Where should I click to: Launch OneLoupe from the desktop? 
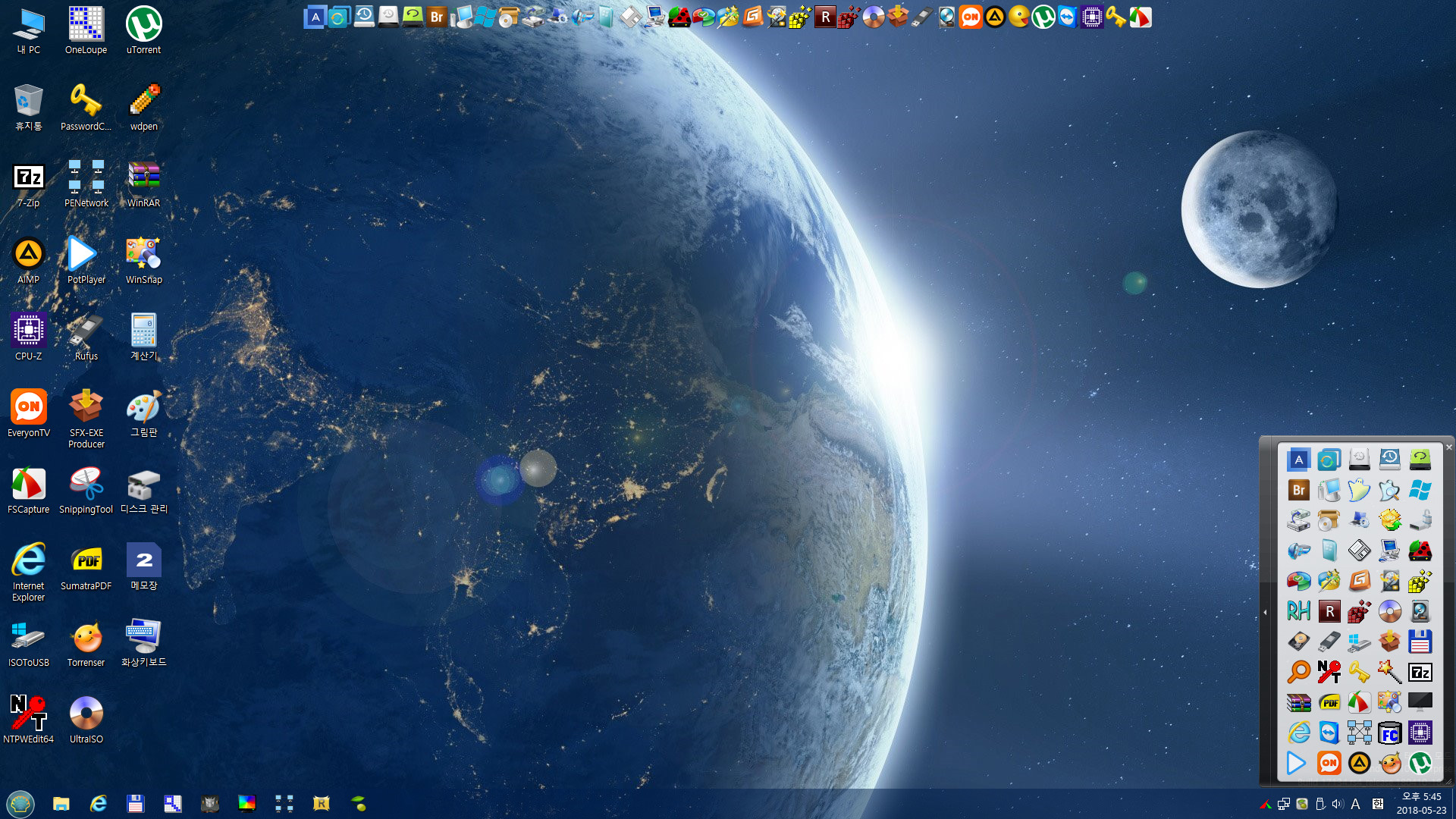[86, 31]
